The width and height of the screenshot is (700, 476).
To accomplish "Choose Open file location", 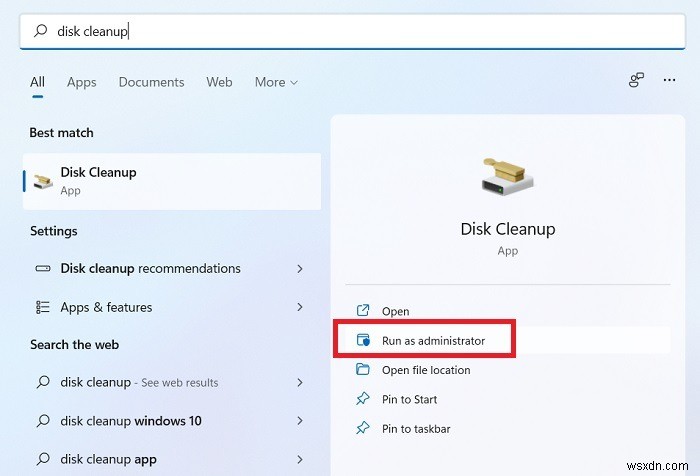I will [x=508, y=370].
